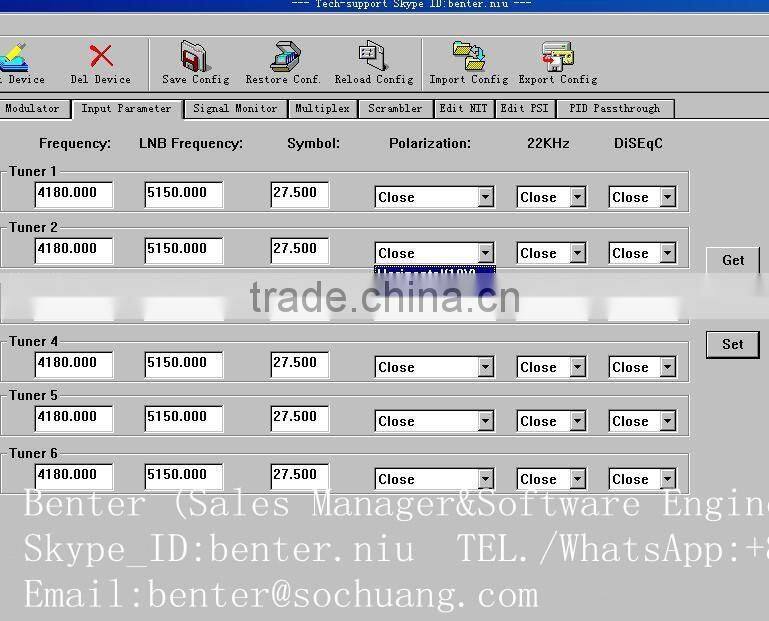This screenshot has width=769, height=621.
Task: Click Tuner 4 Symbol field
Action: [299, 364]
